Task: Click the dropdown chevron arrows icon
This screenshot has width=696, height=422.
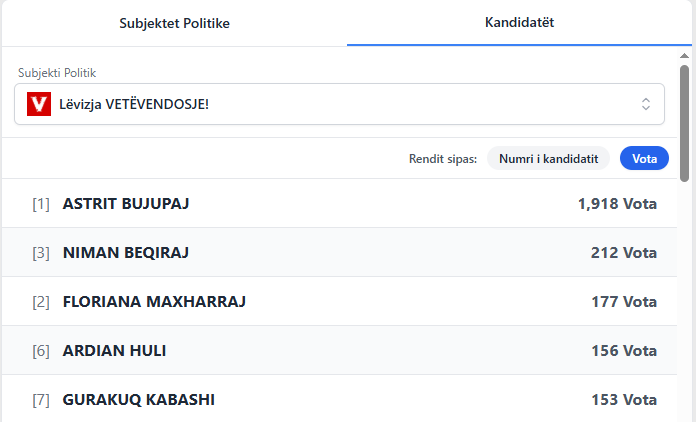Action: 646,104
